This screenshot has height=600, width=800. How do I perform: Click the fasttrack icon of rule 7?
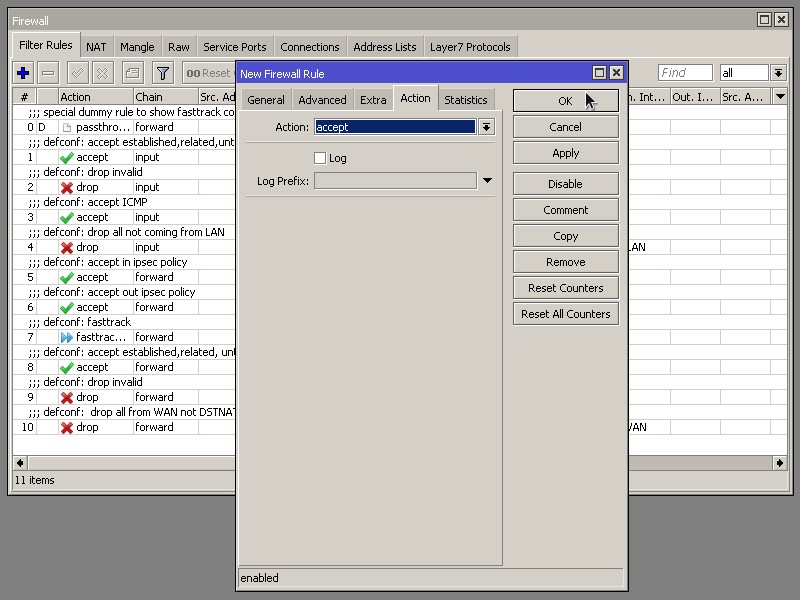67,337
